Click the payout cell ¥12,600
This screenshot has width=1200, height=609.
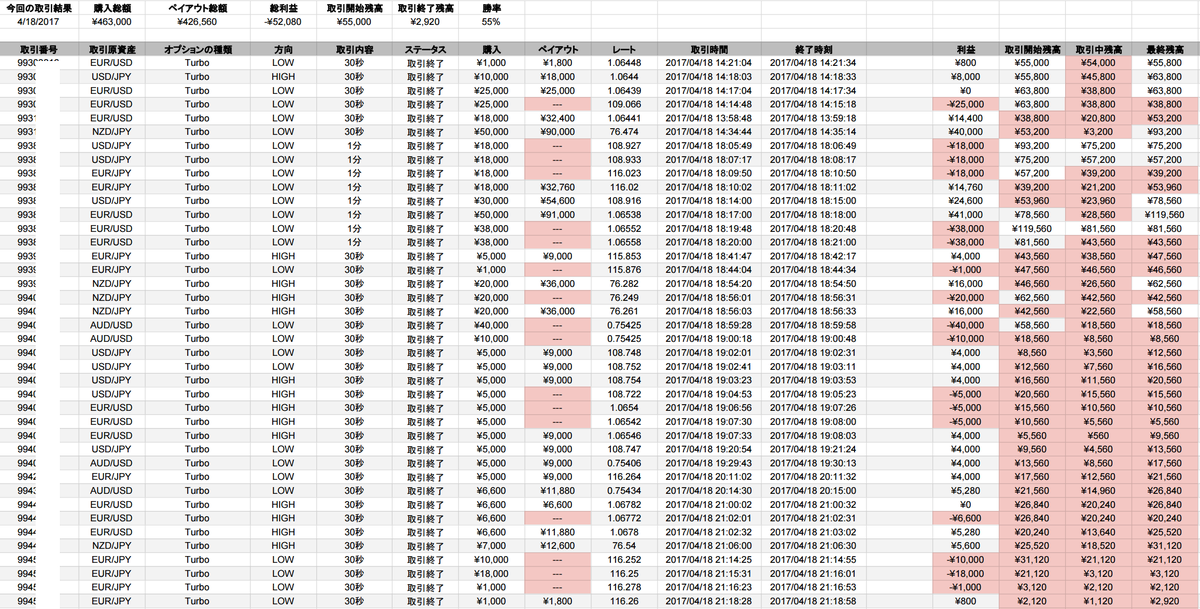click(x=558, y=547)
